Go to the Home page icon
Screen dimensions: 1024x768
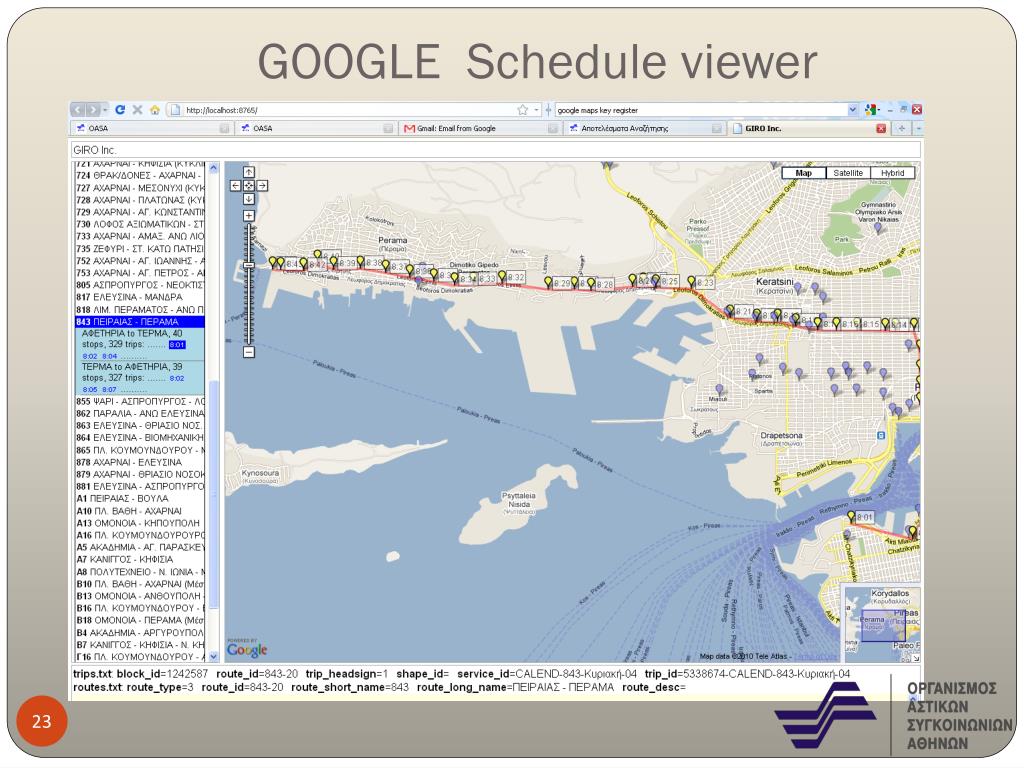155,110
